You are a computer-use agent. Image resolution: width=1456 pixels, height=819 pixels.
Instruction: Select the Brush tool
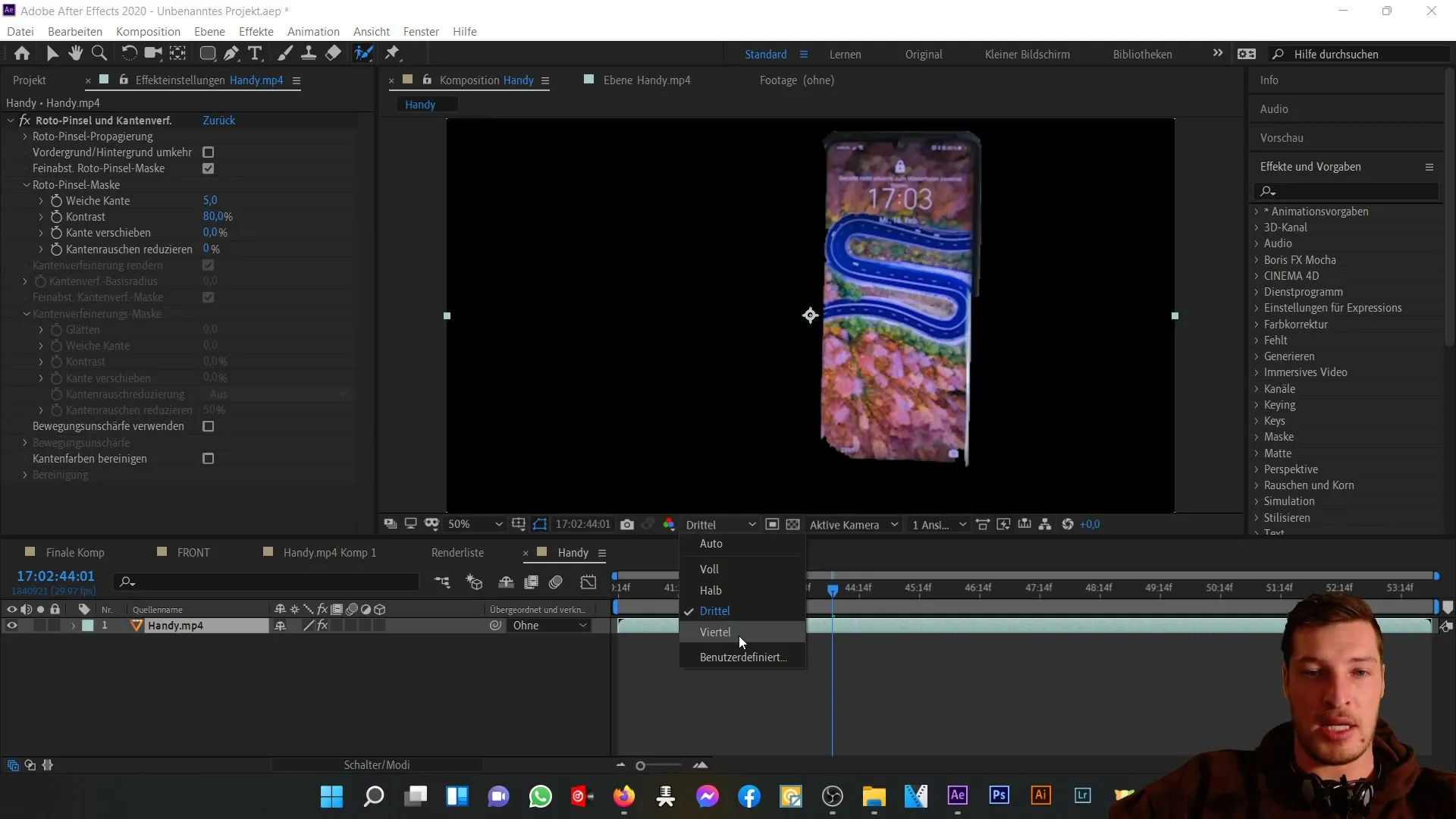(x=285, y=53)
